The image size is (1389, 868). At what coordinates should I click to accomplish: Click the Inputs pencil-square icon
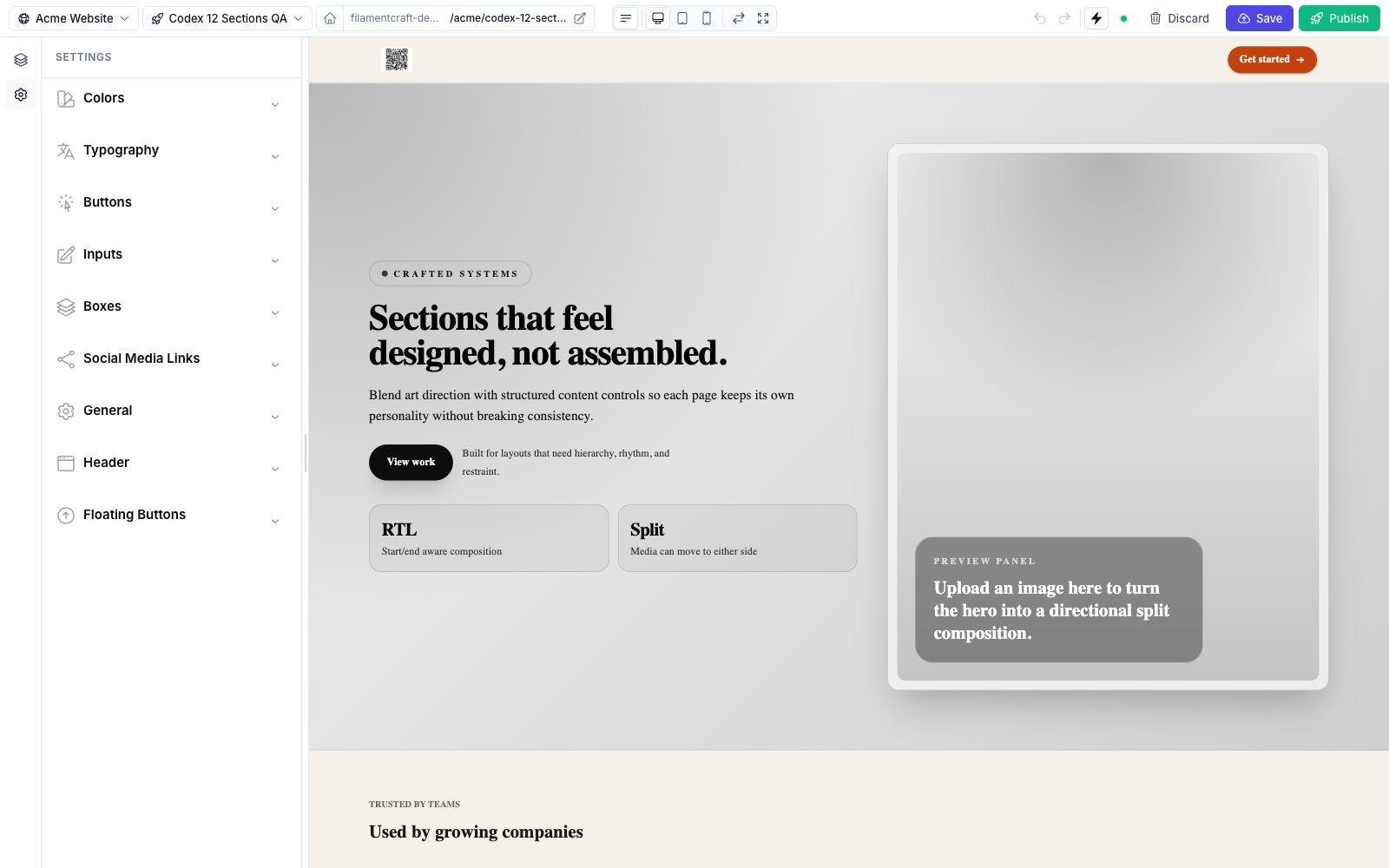pyautogui.click(x=66, y=255)
